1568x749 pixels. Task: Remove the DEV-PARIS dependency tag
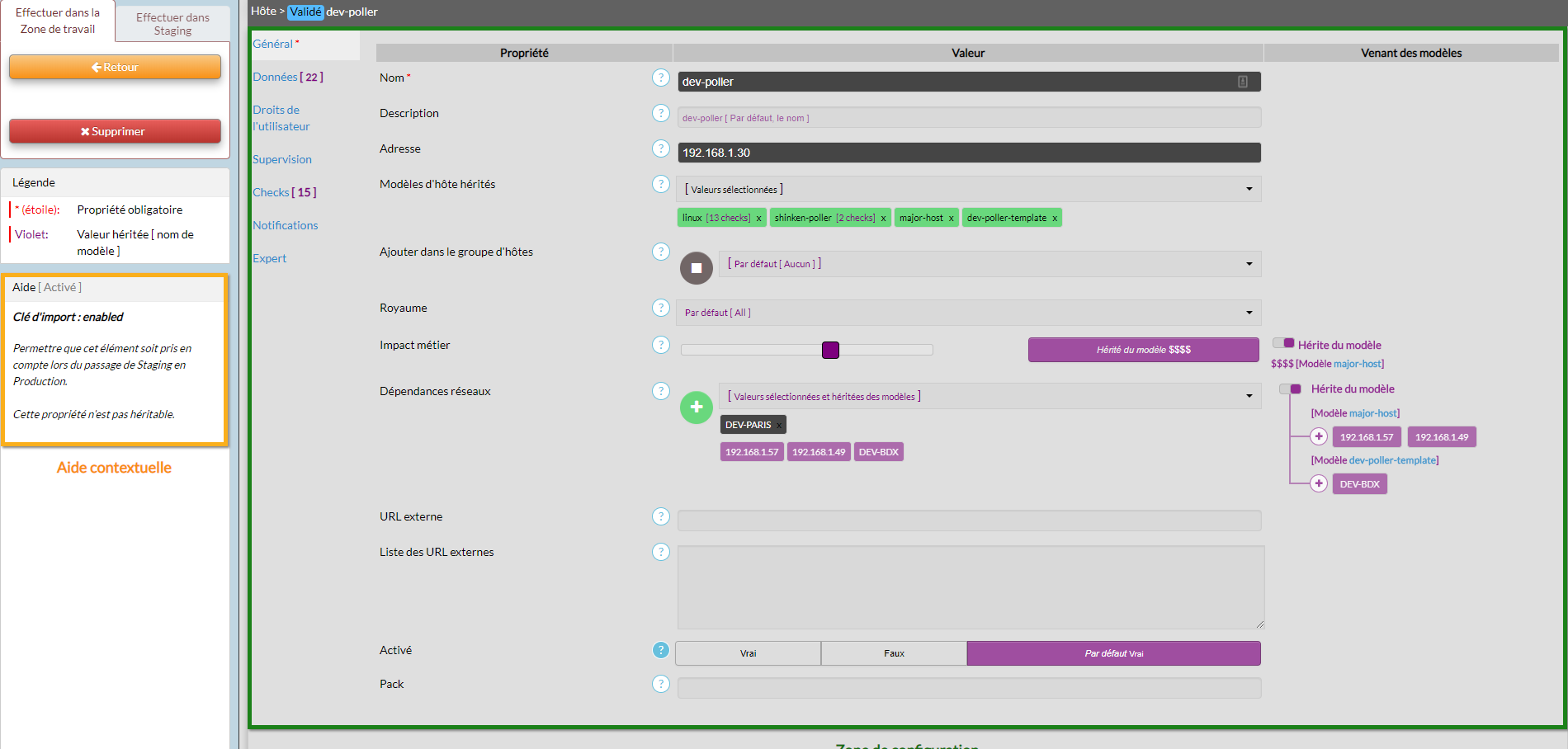coord(778,426)
